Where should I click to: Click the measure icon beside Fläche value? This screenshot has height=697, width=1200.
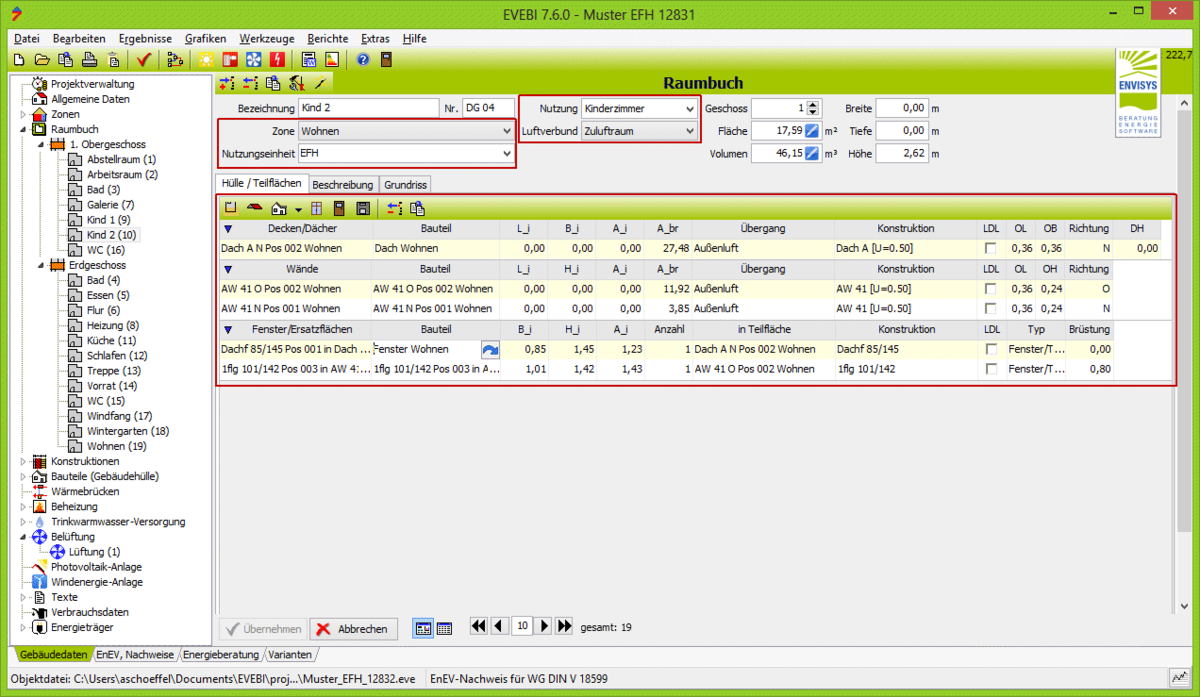click(x=813, y=131)
